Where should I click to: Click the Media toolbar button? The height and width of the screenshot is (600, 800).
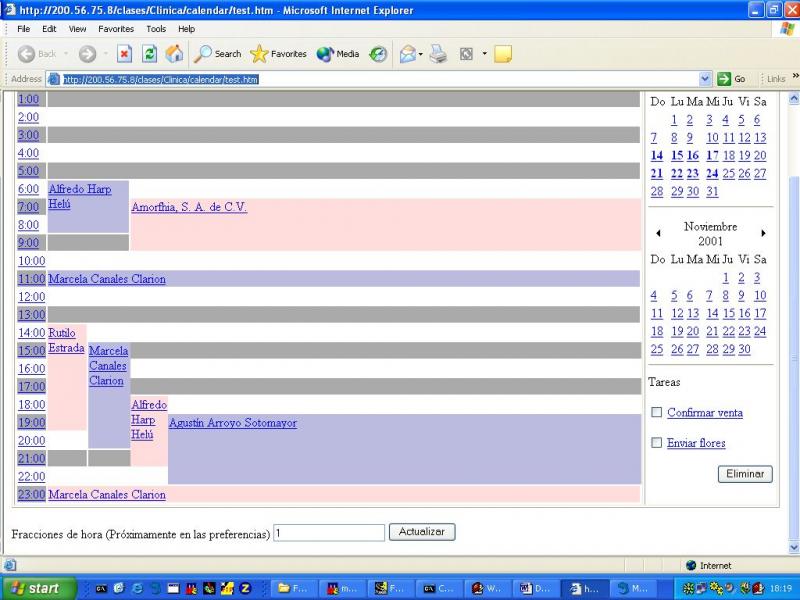pyautogui.click(x=338, y=54)
